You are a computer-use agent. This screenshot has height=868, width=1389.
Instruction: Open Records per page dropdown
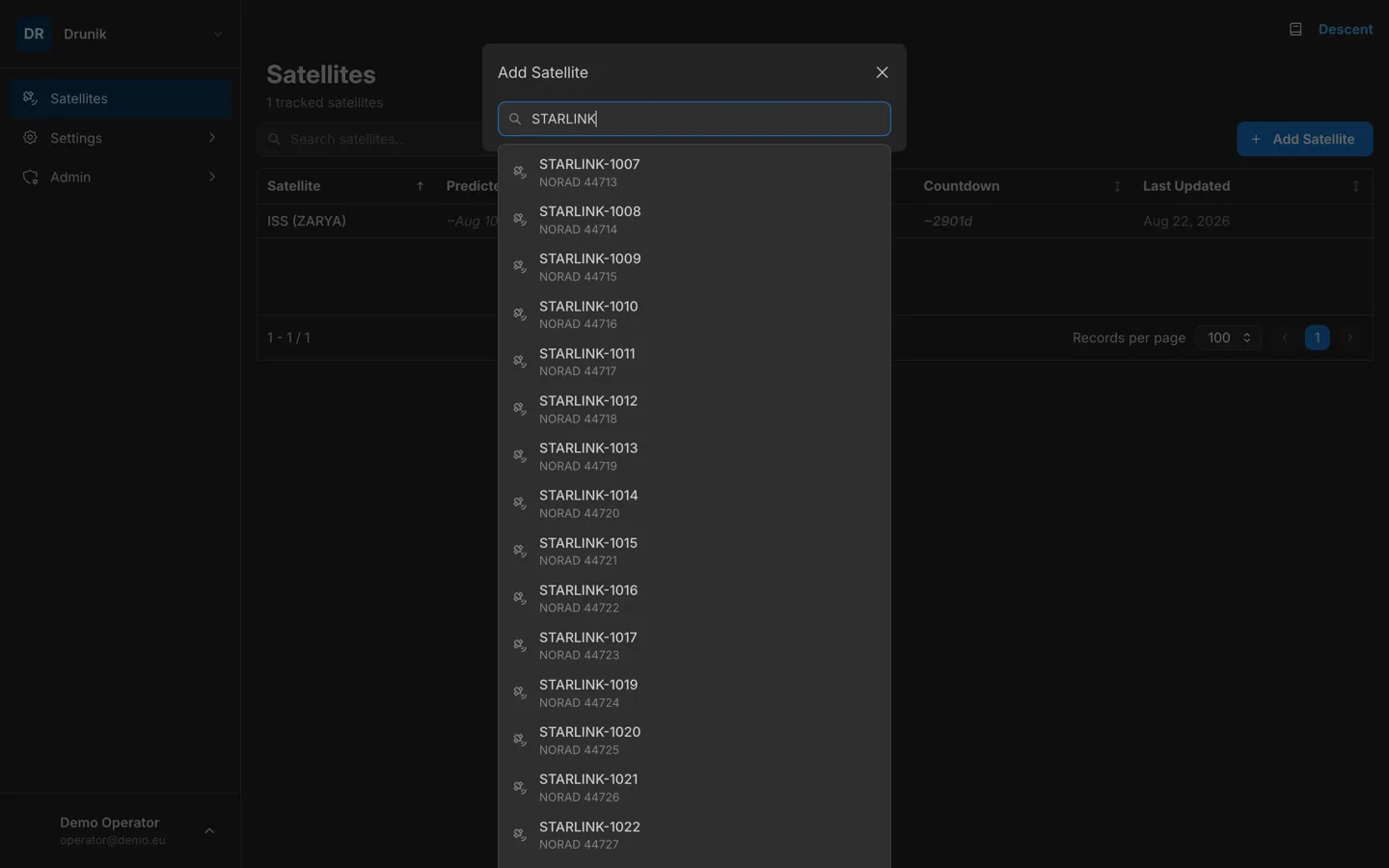click(1229, 338)
